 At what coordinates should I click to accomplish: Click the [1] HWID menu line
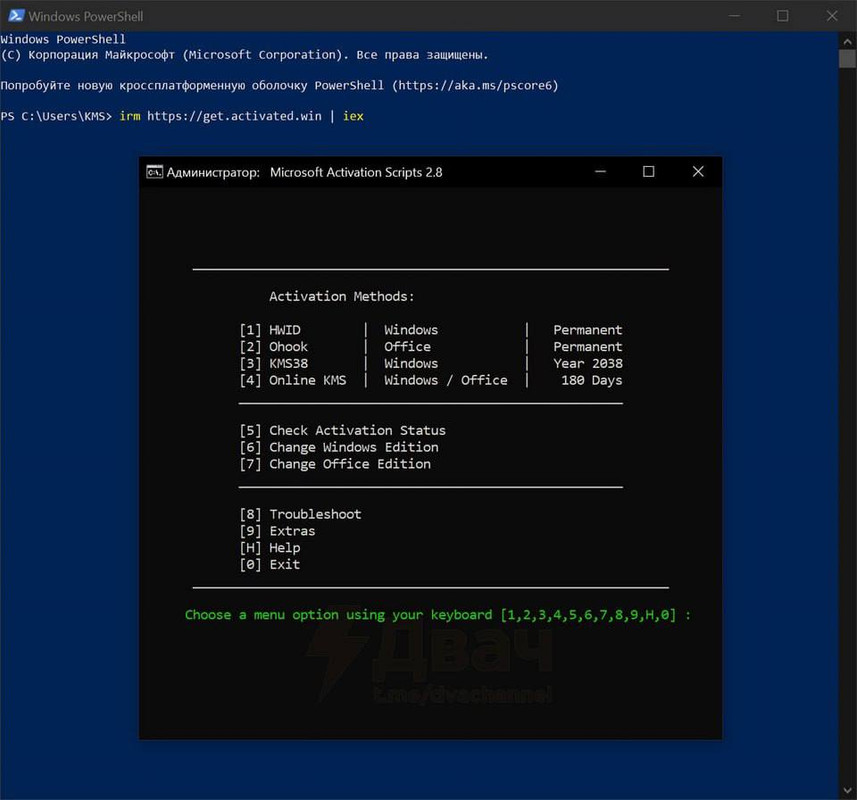coord(431,330)
